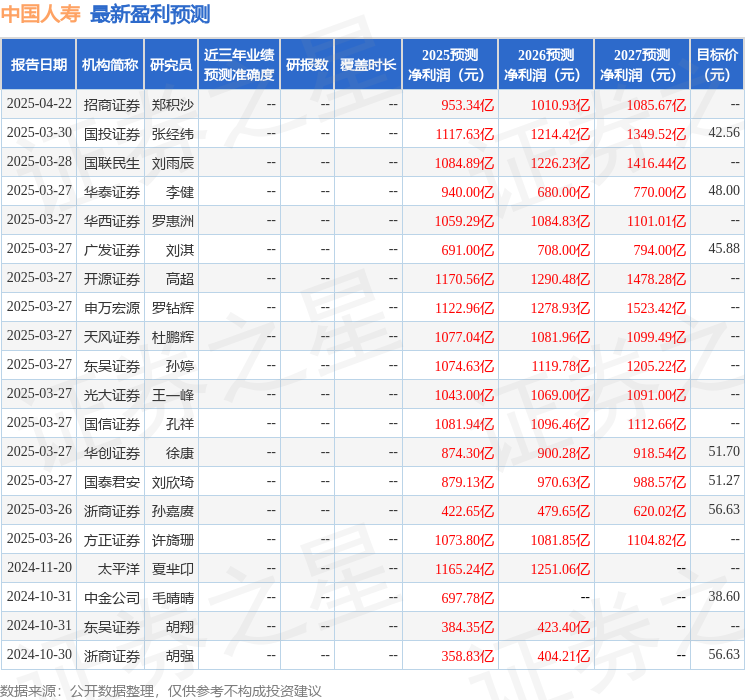Click the 358.83亿 profit value
Image resolution: width=745 pixels, height=700 pixels.
click(468, 656)
